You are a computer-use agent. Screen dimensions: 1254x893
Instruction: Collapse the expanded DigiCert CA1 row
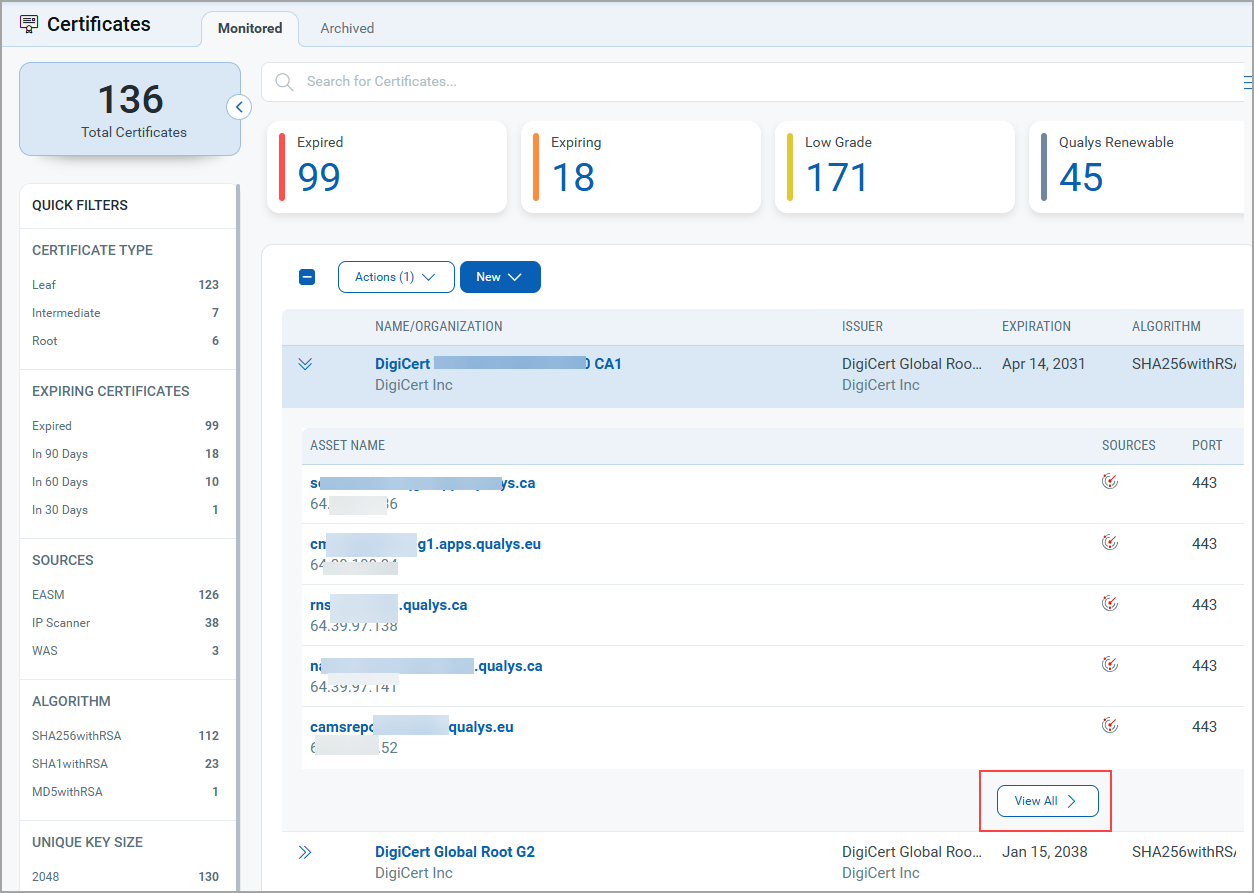[306, 365]
